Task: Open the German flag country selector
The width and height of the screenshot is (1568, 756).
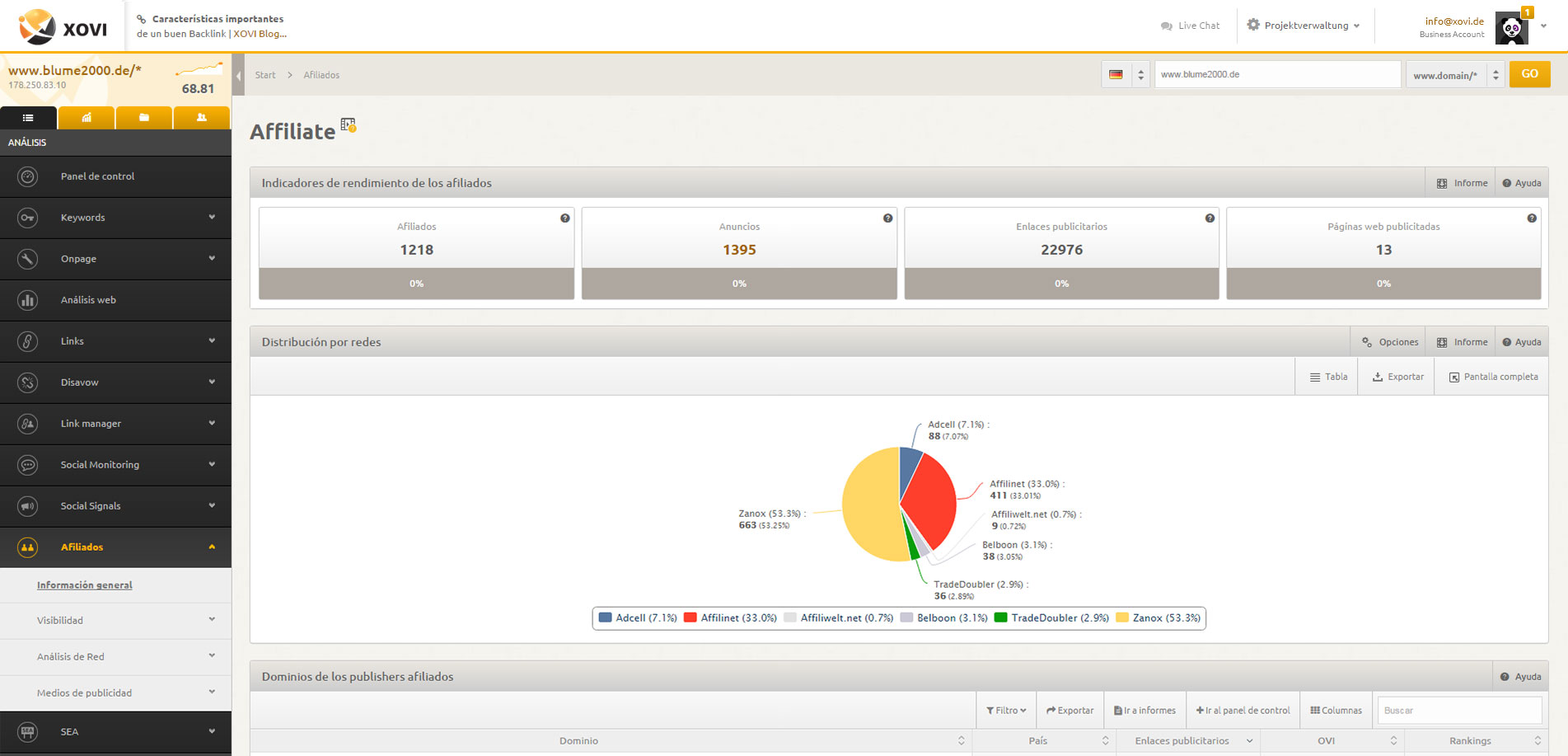Action: (x=1126, y=74)
